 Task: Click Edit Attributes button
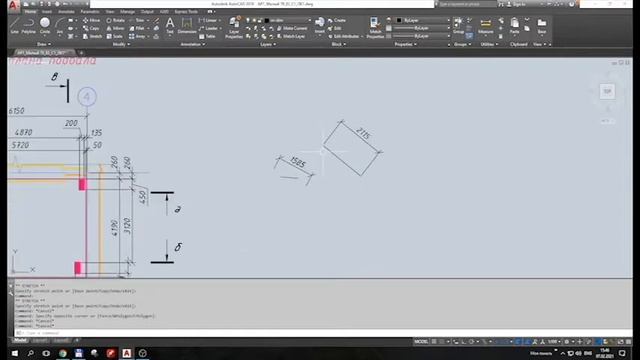click(x=344, y=36)
